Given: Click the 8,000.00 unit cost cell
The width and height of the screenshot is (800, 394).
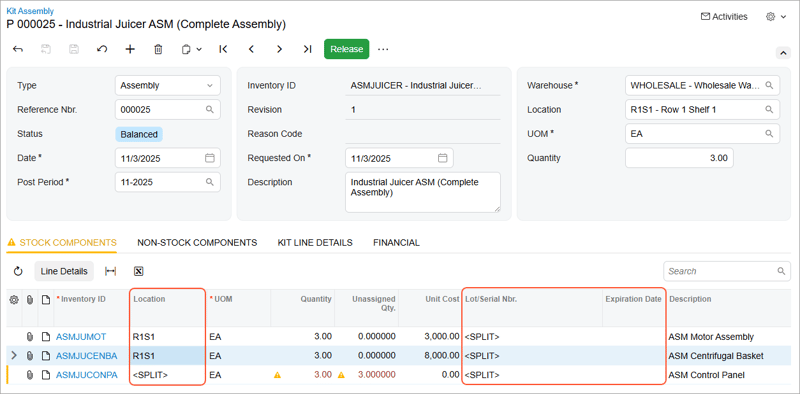Looking at the screenshot, I should (x=430, y=356).
